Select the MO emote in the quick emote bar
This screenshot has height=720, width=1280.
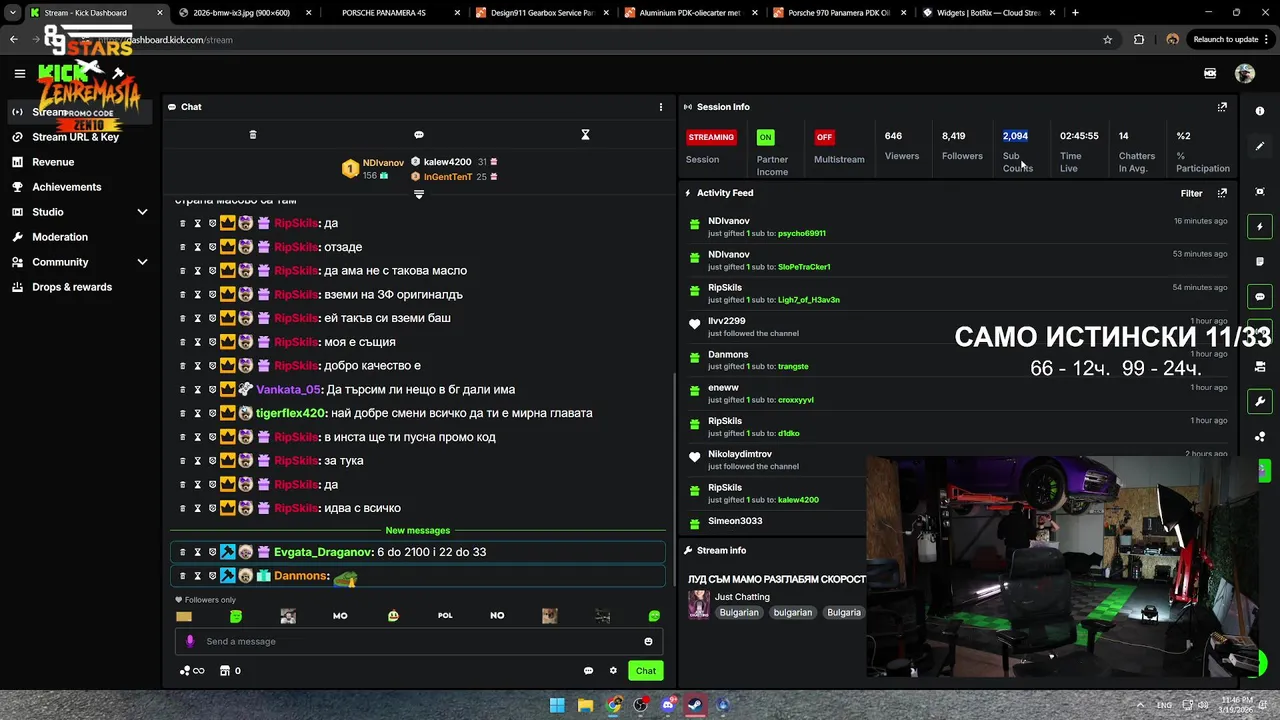click(x=340, y=616)
